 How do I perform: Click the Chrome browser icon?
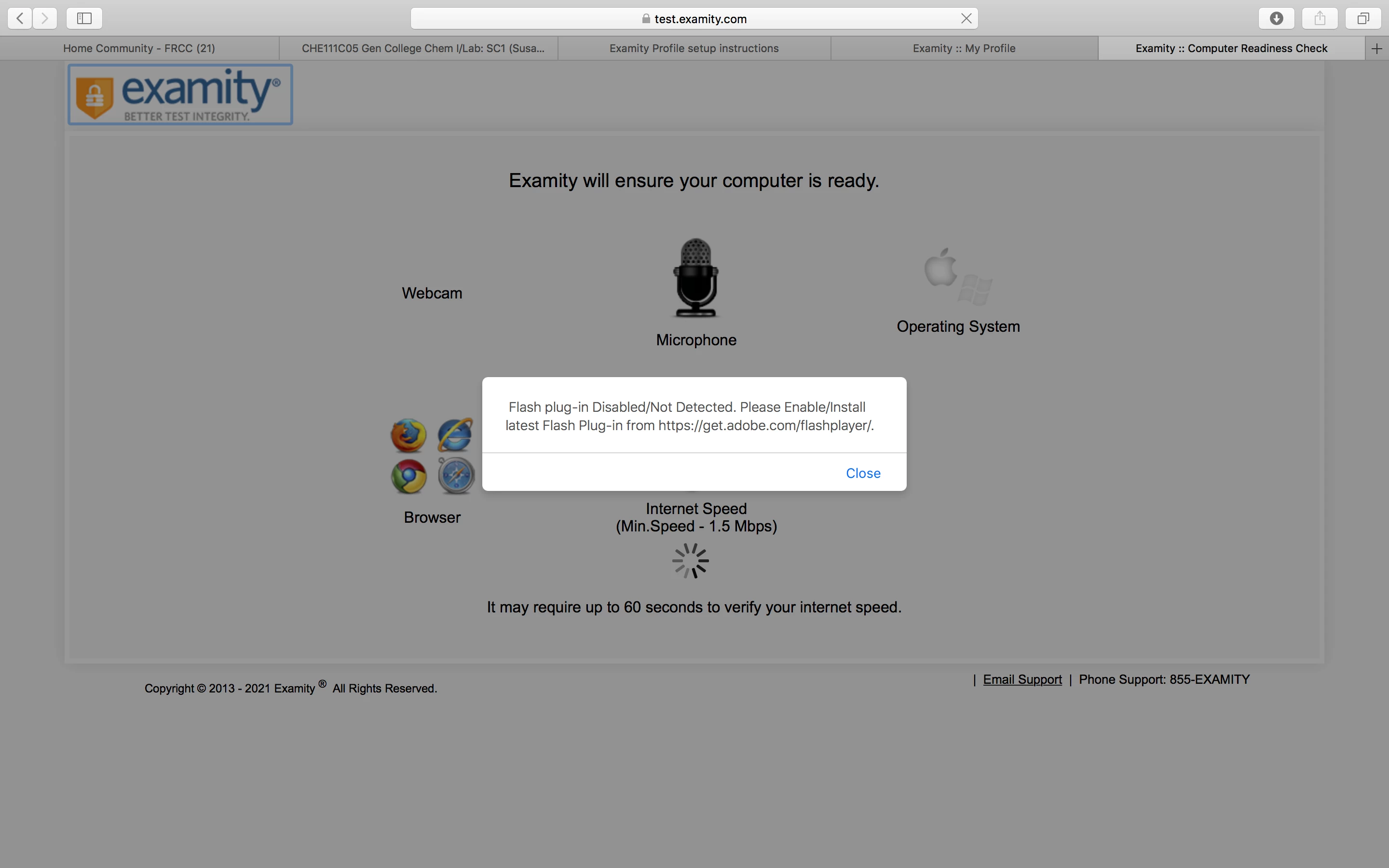coord(409,476)
